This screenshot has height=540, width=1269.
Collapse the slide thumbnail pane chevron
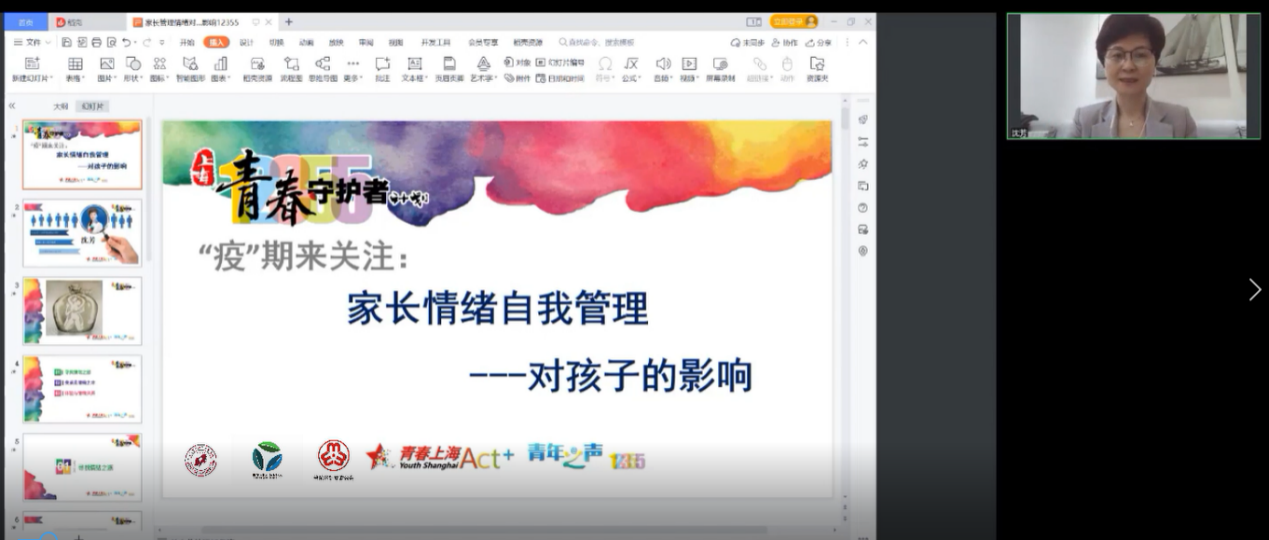click(12, 105)
